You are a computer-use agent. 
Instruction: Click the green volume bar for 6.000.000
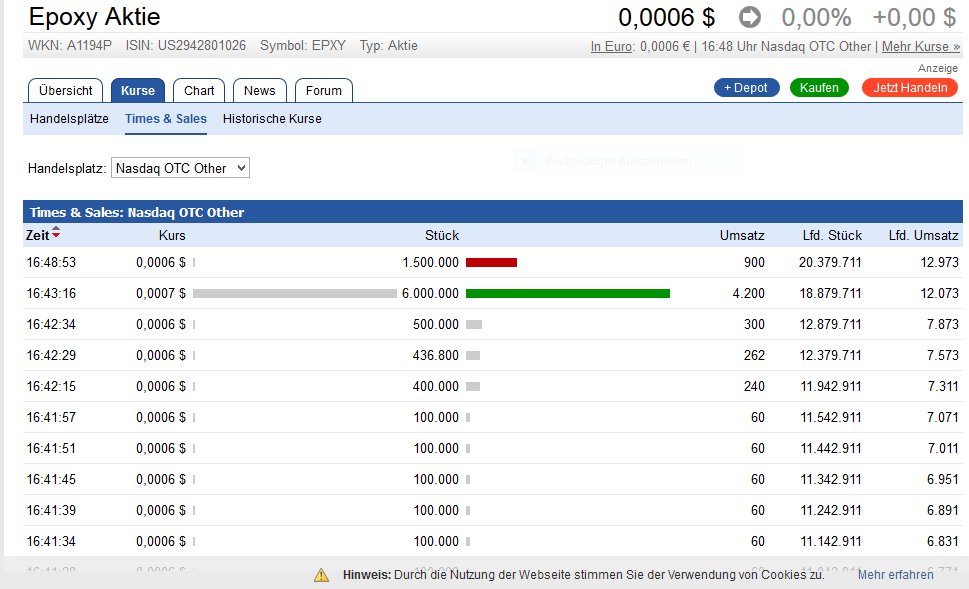coord(567,293)
